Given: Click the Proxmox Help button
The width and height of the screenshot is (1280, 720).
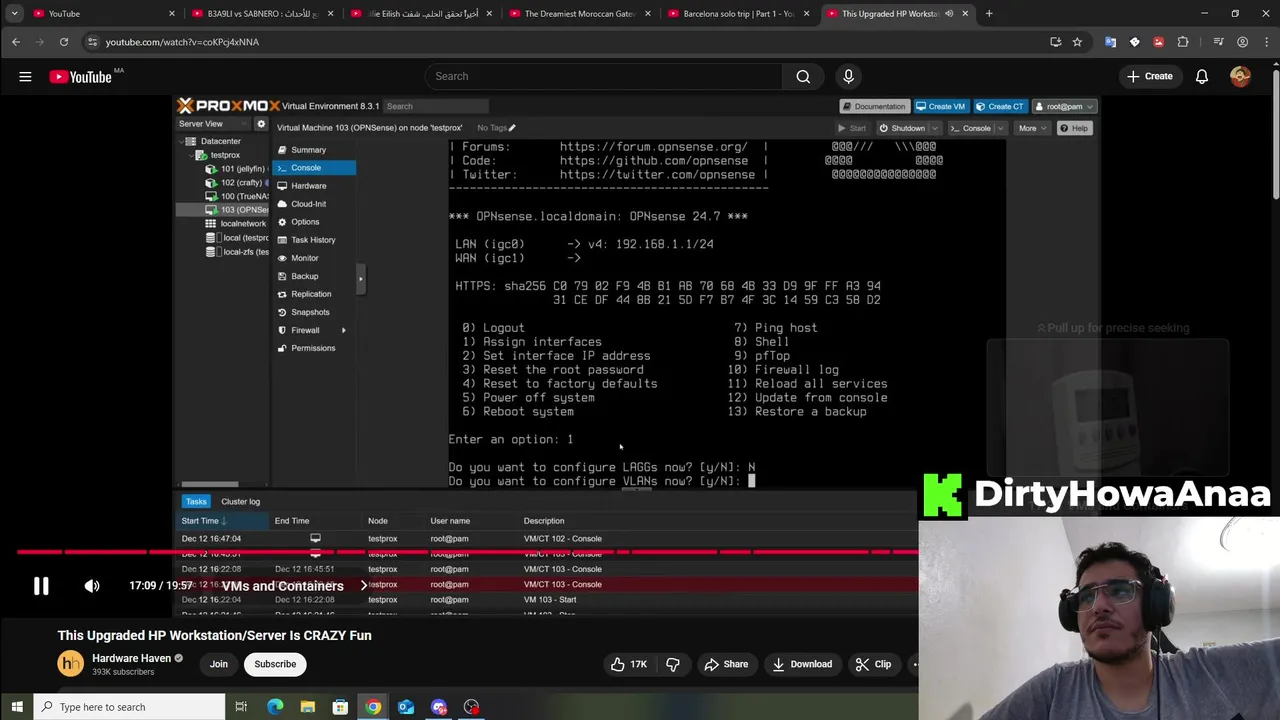Looking at the screenshot, I should [x=1074, y=128].
